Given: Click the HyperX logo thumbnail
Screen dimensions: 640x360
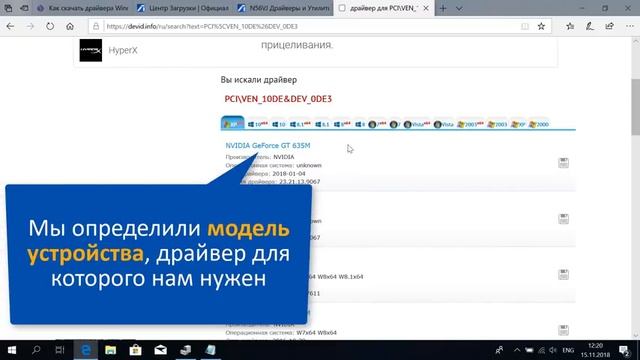Looking at the screenshot, I should 91,50.
